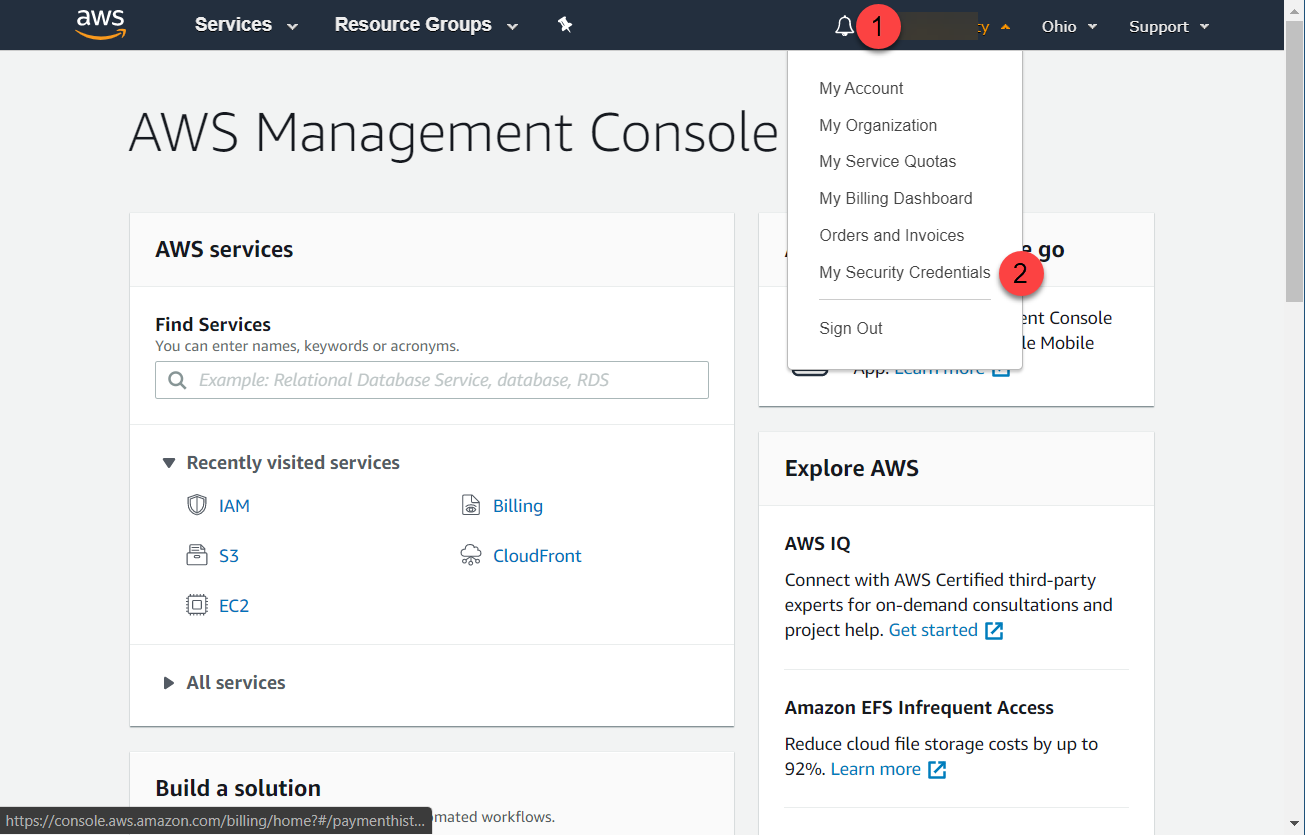Open the EC2 service link
The image size is (1305, 835).
(234, 606)
